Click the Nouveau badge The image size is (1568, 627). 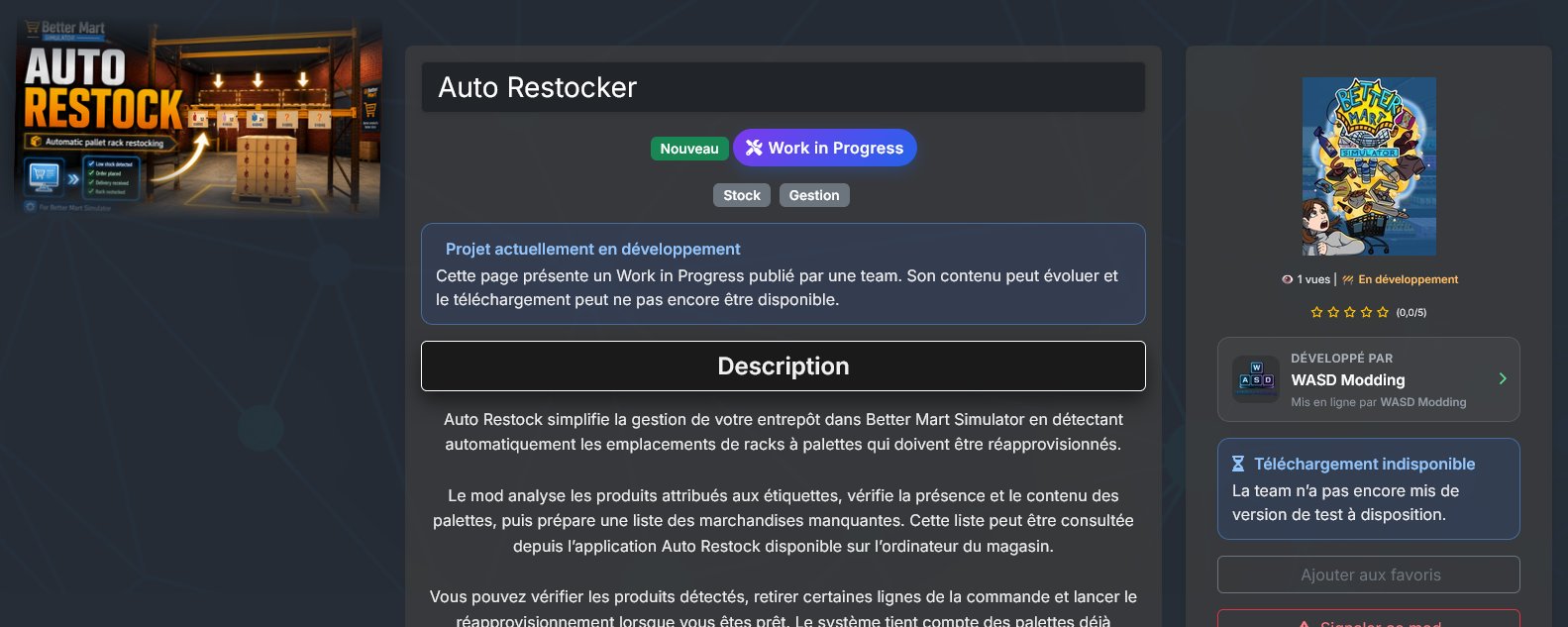coord(689,149)
